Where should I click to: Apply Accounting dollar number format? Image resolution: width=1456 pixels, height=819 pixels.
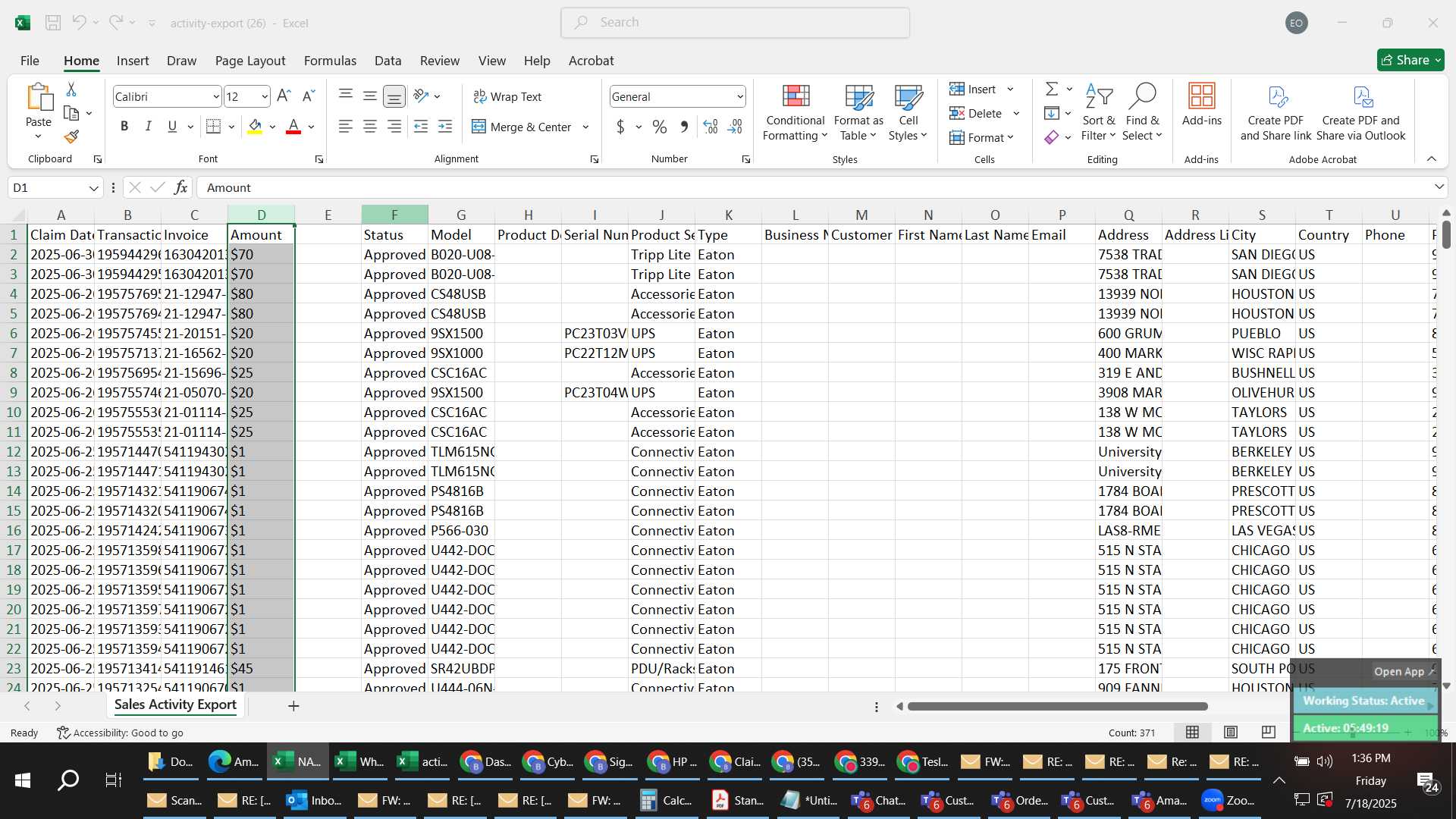tap(620, 127)
